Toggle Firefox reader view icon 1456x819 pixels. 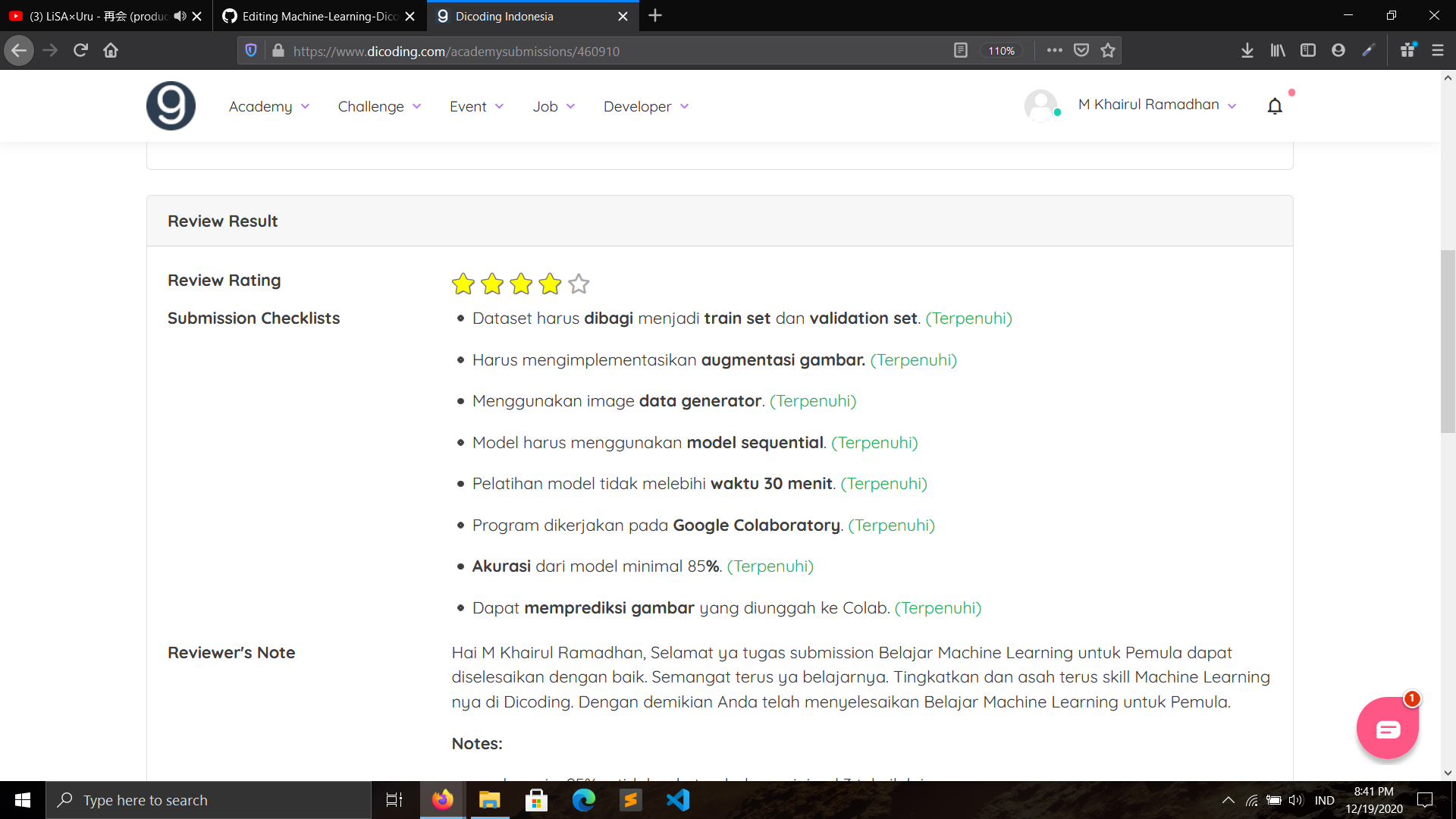960,51
